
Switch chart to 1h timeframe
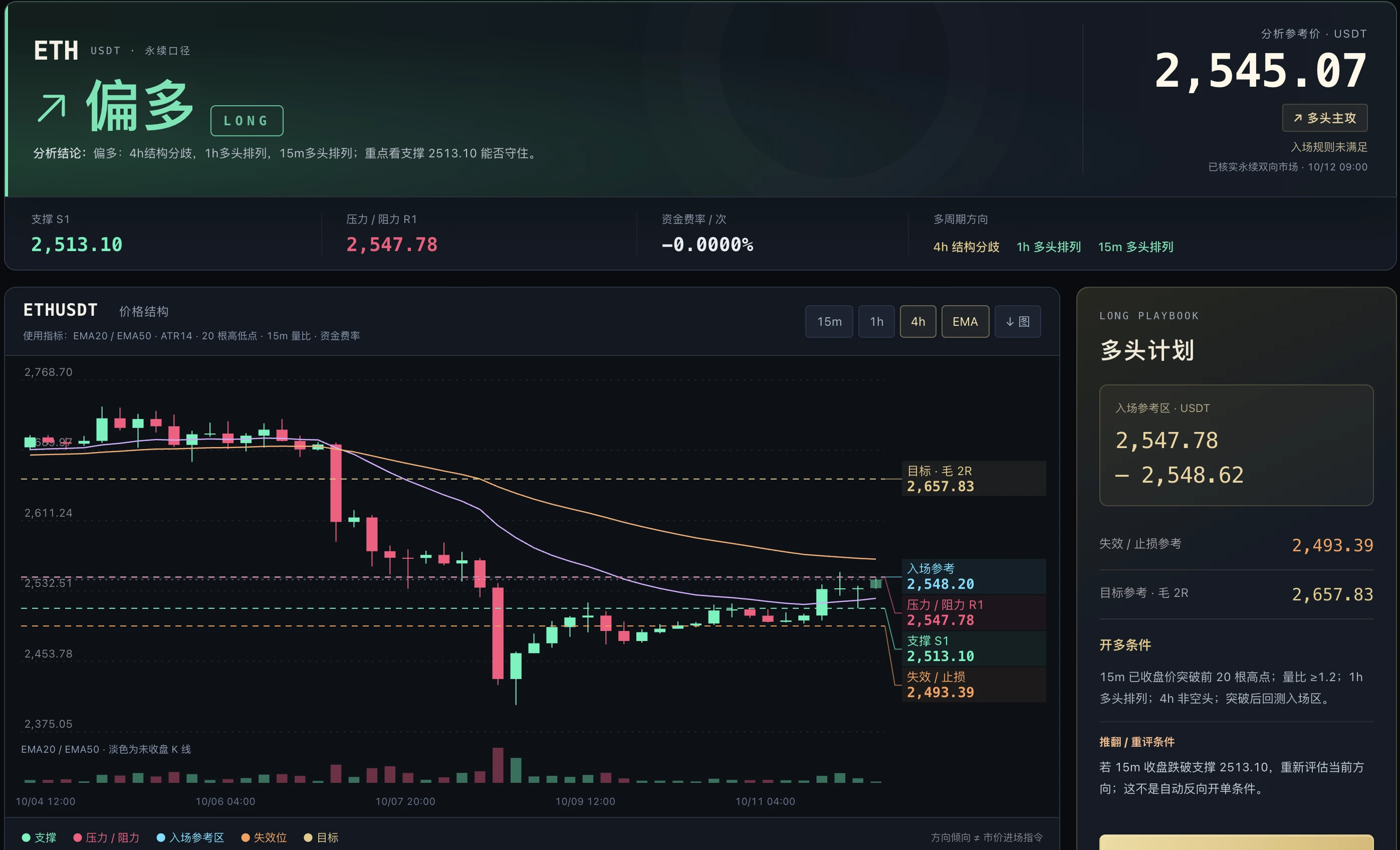[x=876, y=322]
